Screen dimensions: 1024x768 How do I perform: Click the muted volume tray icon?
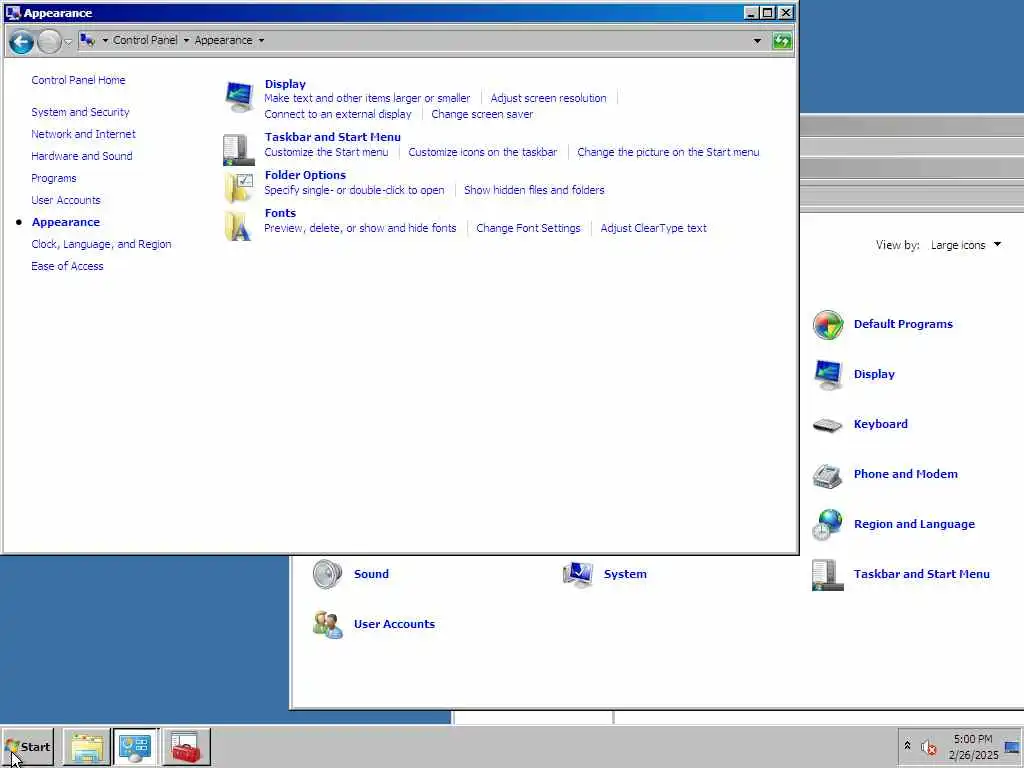click(x=929, y=747)
